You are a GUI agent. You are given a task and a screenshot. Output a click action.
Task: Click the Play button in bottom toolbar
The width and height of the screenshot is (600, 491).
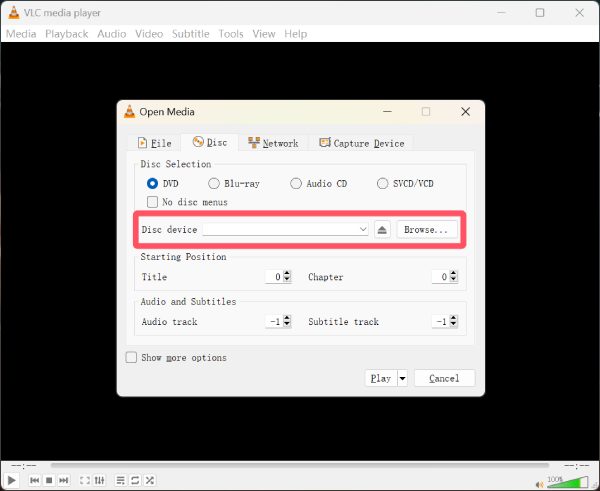[11, 480]
